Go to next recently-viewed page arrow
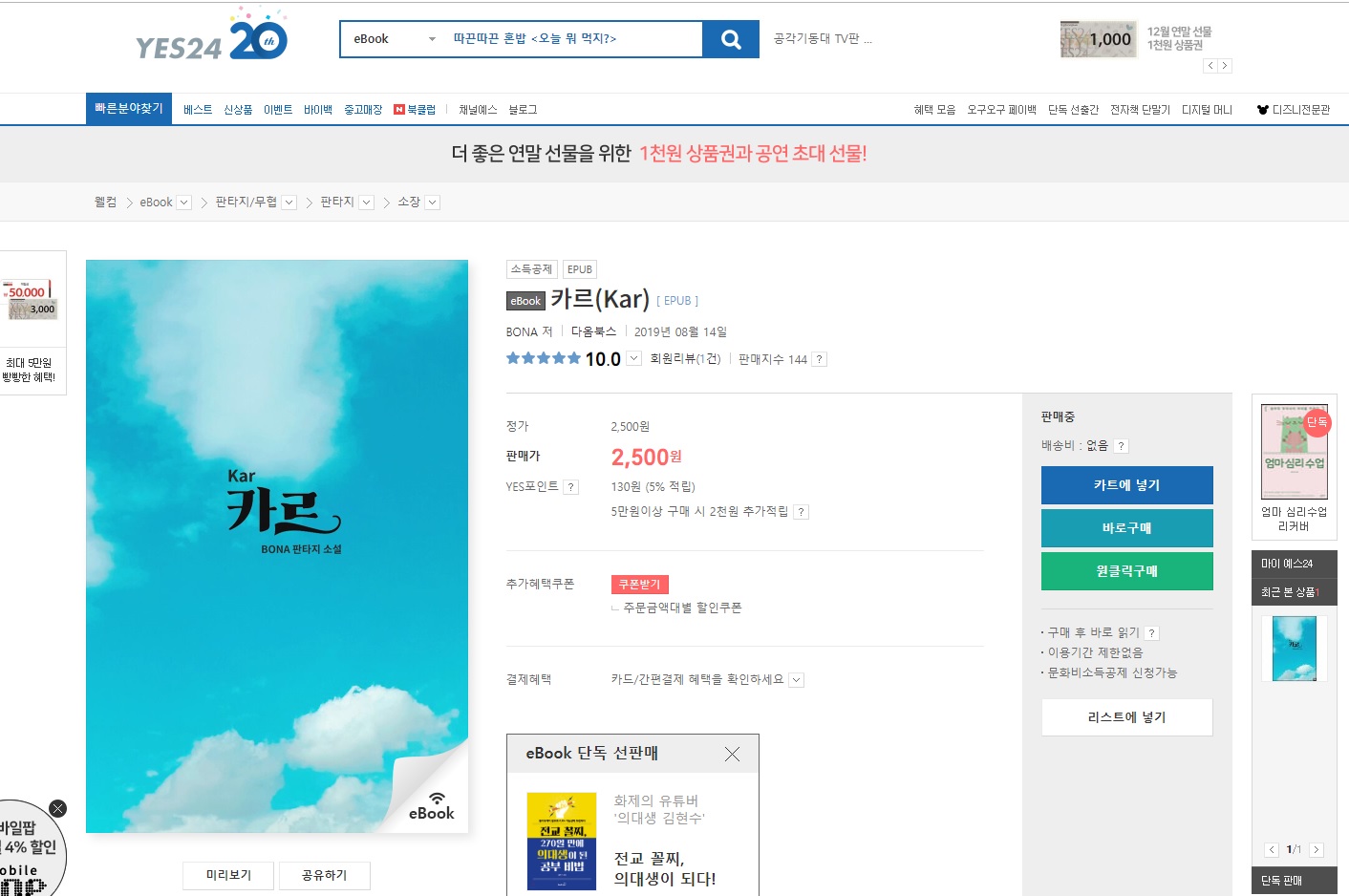1349x896 pixels. tap(1317, 850)
